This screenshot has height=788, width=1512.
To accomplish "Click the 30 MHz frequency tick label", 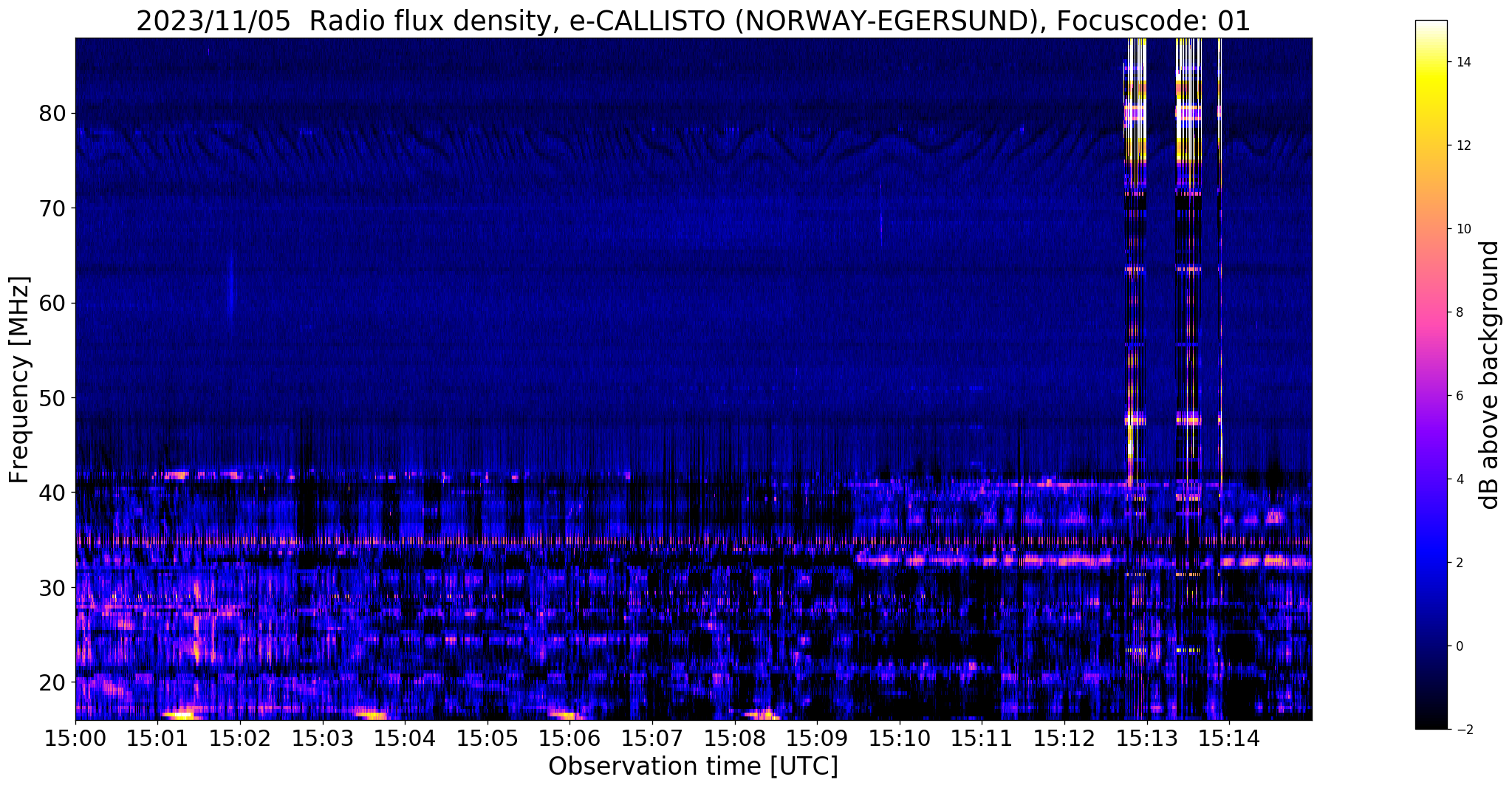I will 53,587.
